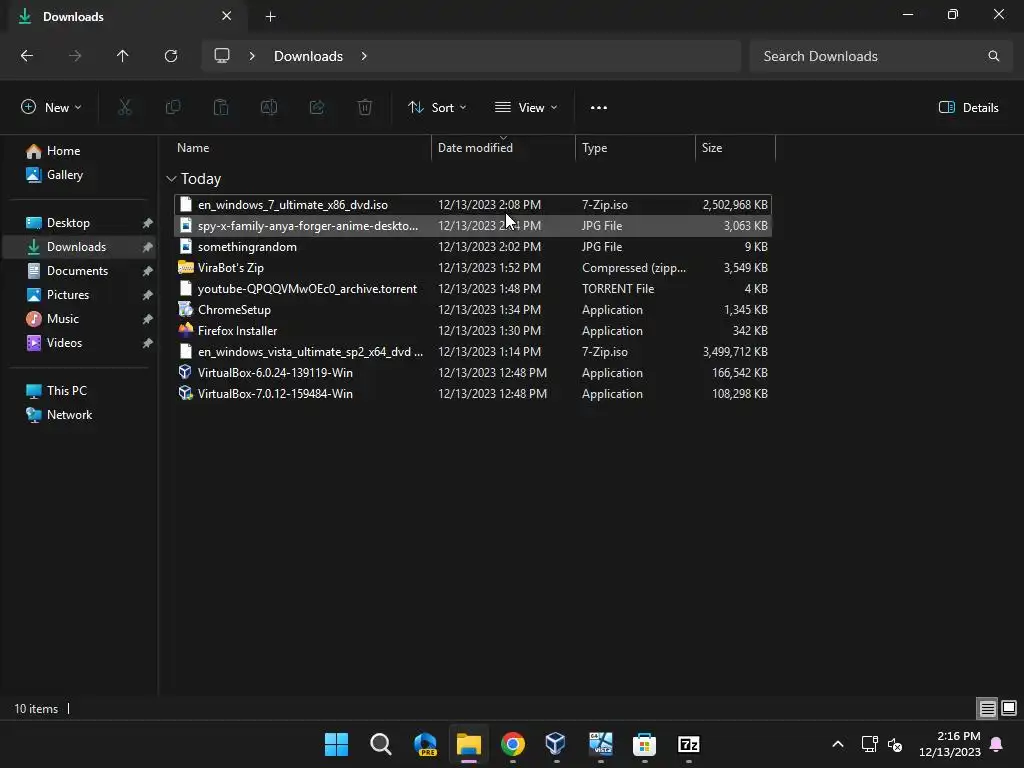
Task: Open the View dropdown
Action: (x=526, y=108)
